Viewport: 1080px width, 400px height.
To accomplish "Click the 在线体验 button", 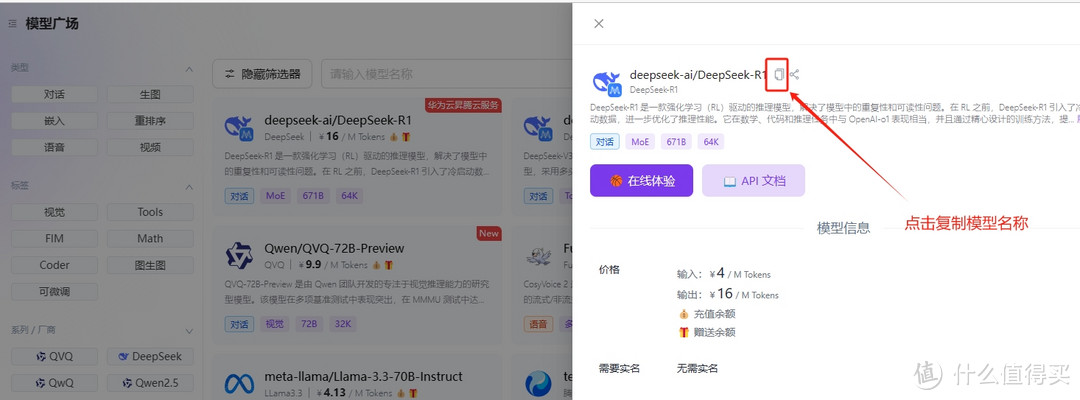I will point(641,181).
